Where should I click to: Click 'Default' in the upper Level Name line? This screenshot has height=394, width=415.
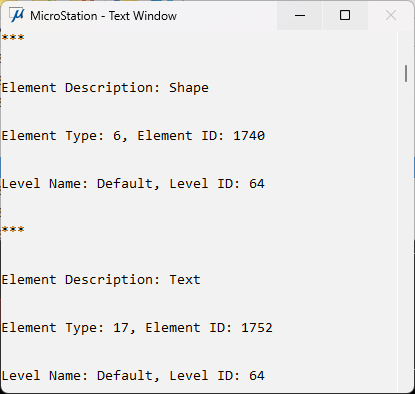pyautogui.click(x=124, y=184)
